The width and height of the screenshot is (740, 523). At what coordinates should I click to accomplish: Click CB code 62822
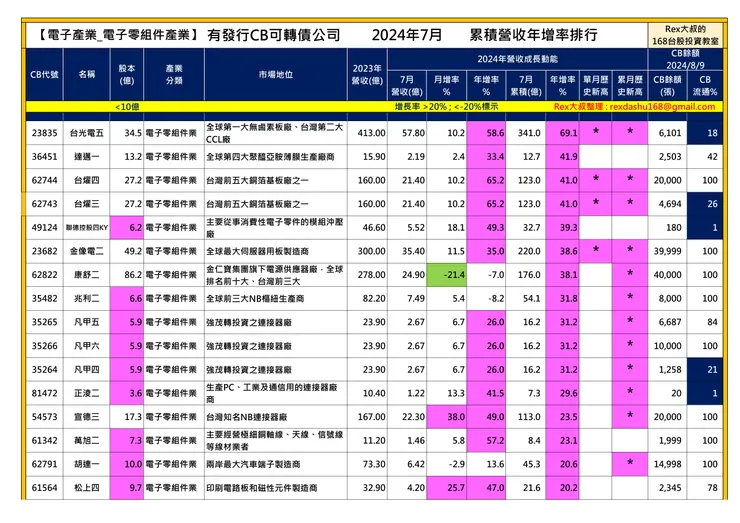pyautogui.click(x=44, y=275)
